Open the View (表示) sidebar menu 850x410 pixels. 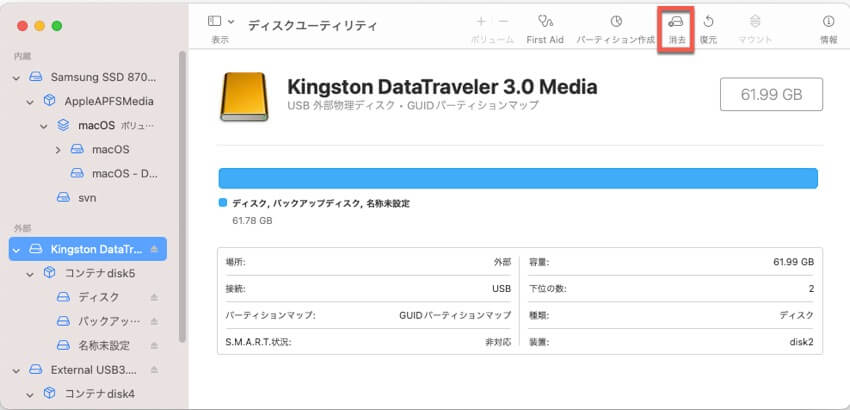221,22
